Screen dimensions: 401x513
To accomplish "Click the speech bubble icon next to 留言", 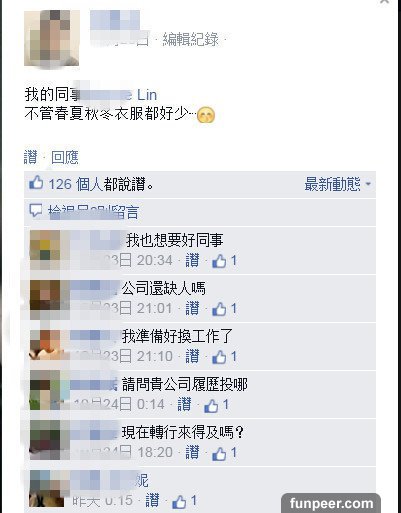I will tap(35, 210).
